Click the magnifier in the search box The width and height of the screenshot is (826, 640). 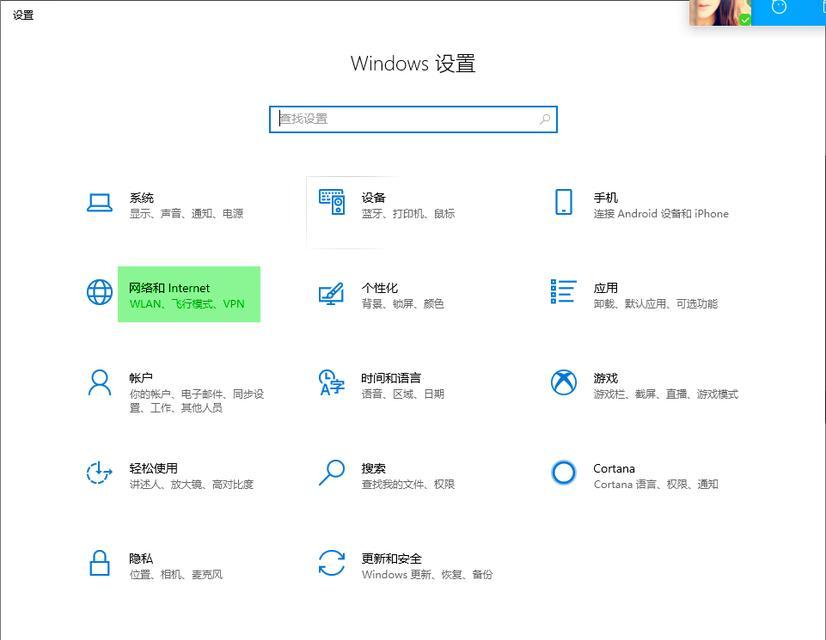545,120
